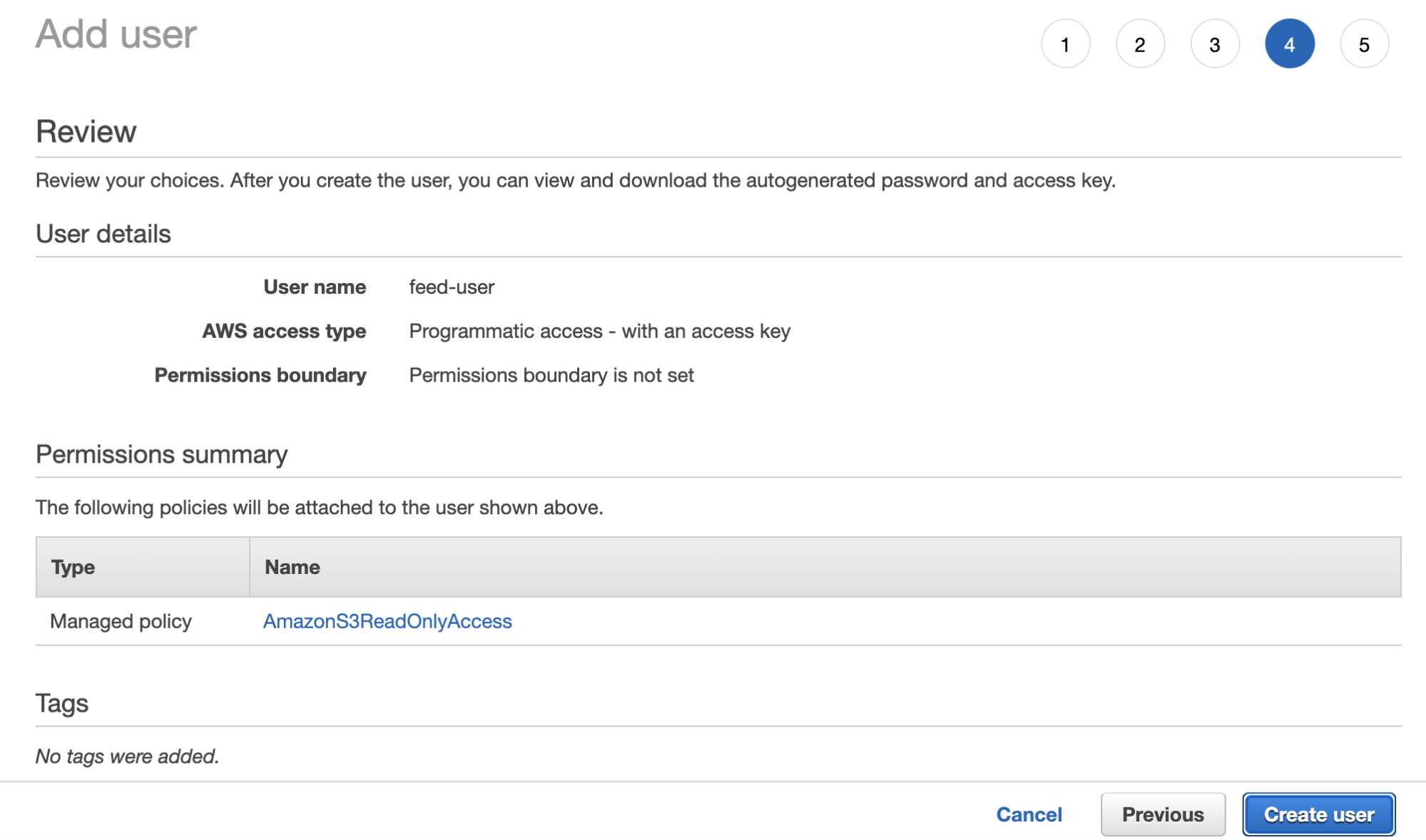Click the Permissions boundary label

pyautogui.click(x=260, y=375)
